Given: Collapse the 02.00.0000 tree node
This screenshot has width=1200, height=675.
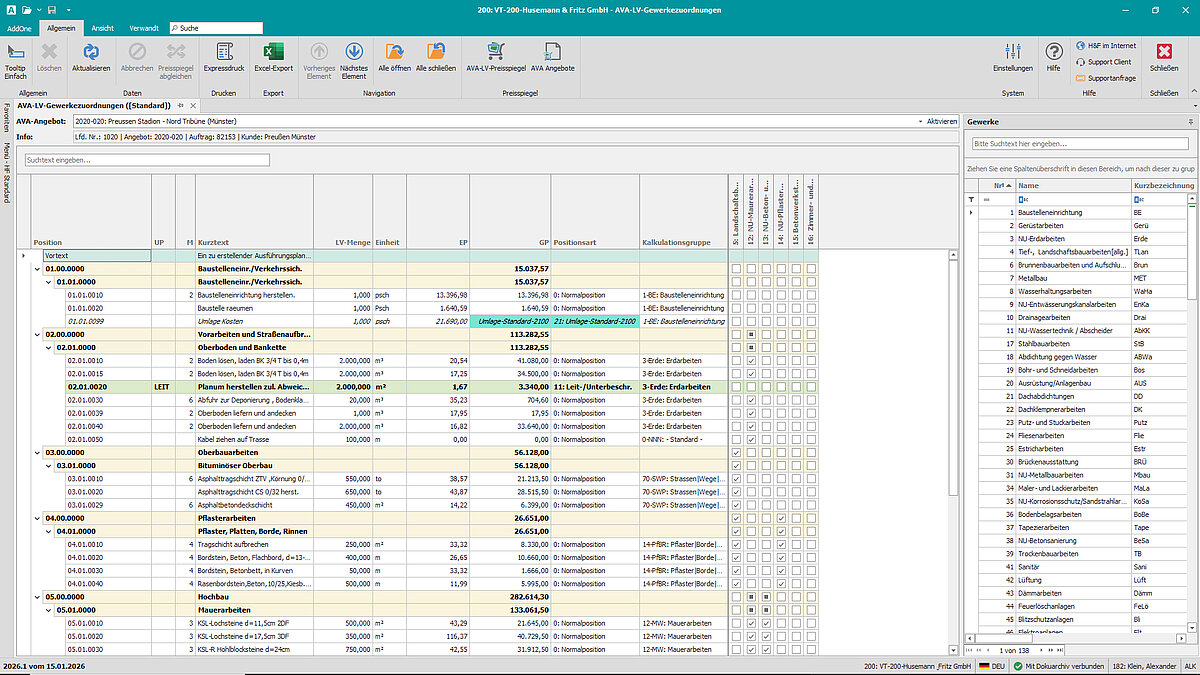Looking at the screenshot, I should (x=37, y=334).
